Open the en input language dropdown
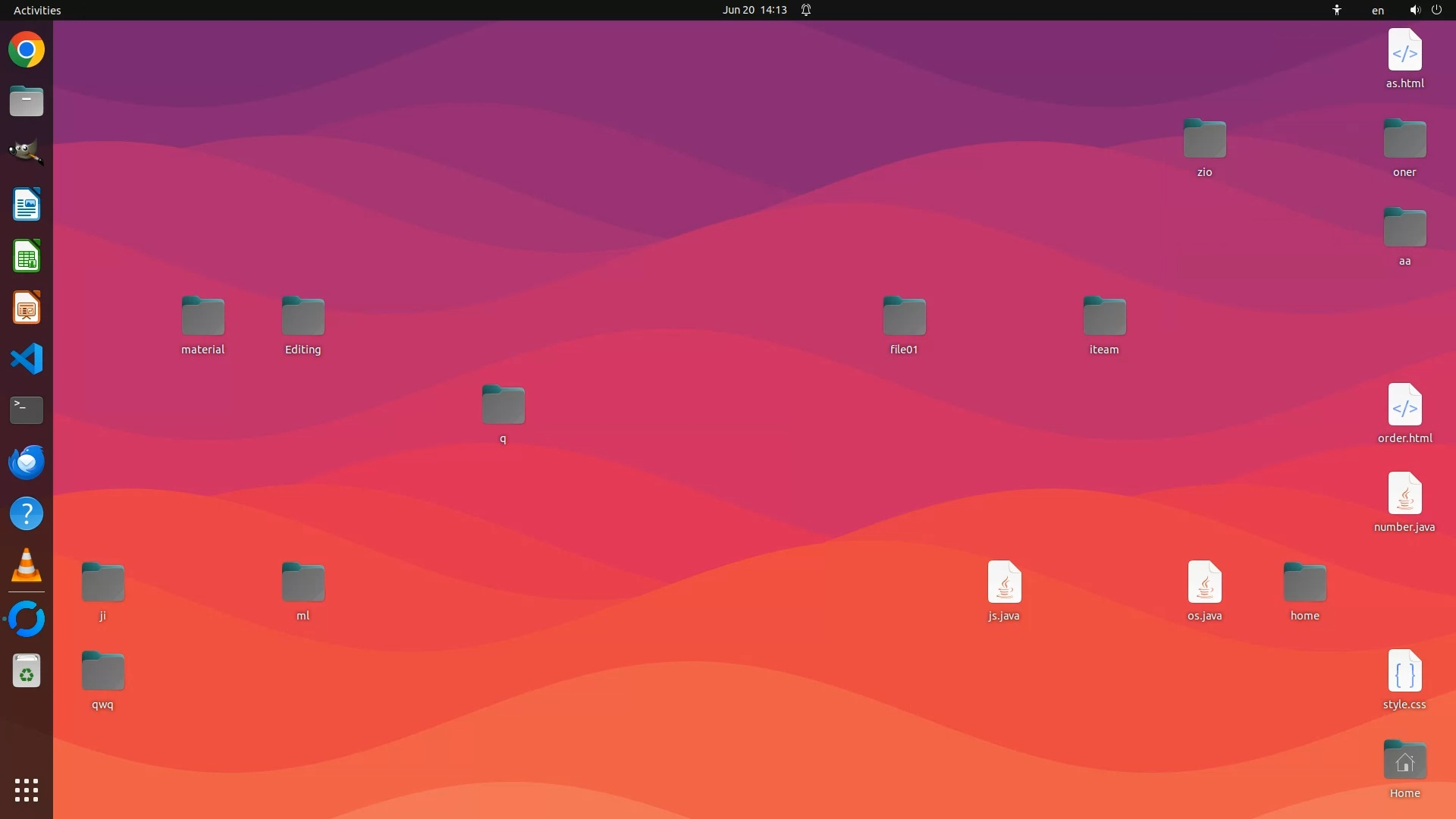Screen dimensions: 1456x819 (x=1377, y=10)
